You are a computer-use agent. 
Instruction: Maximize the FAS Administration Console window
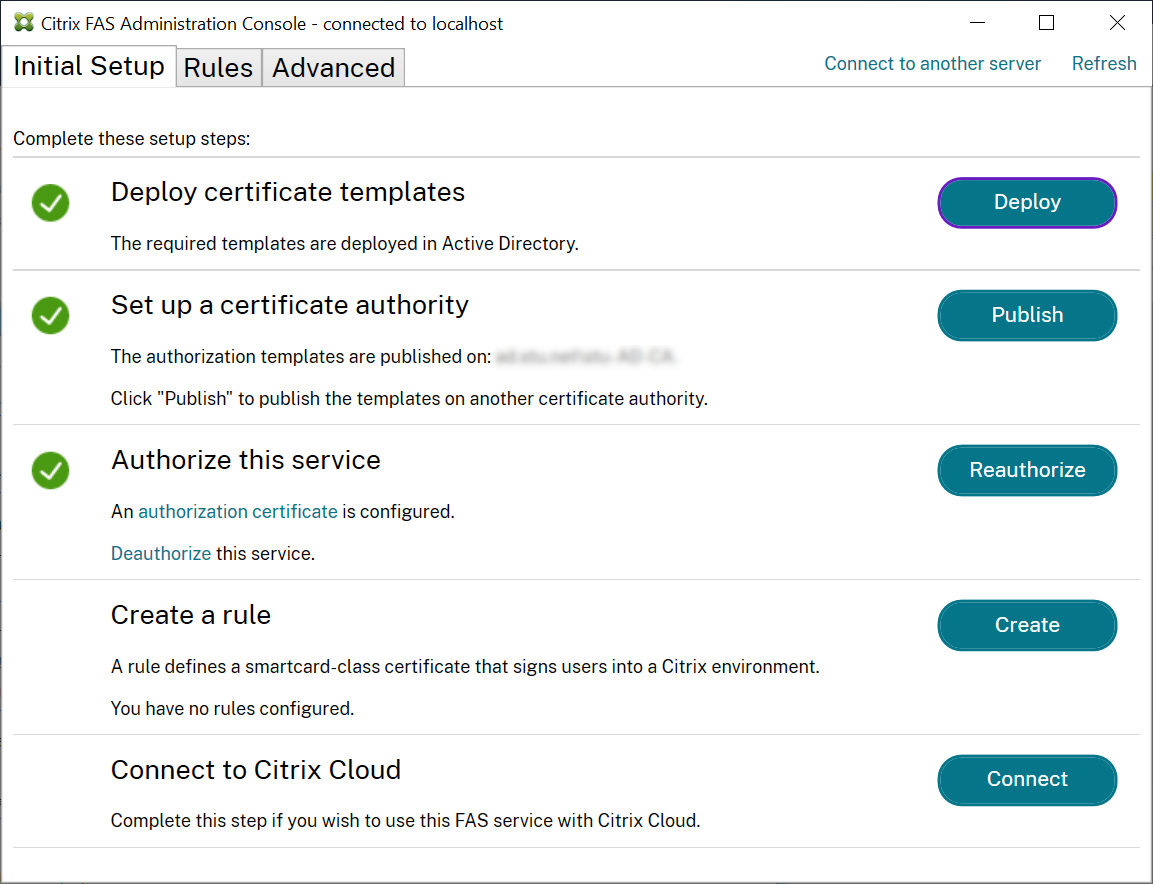(1046, 23)
